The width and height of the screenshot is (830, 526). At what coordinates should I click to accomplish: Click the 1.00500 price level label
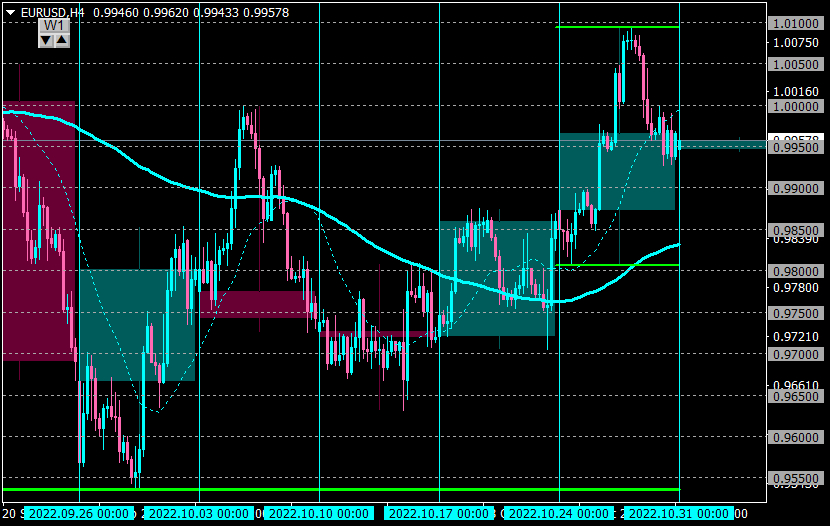(796, 65)
